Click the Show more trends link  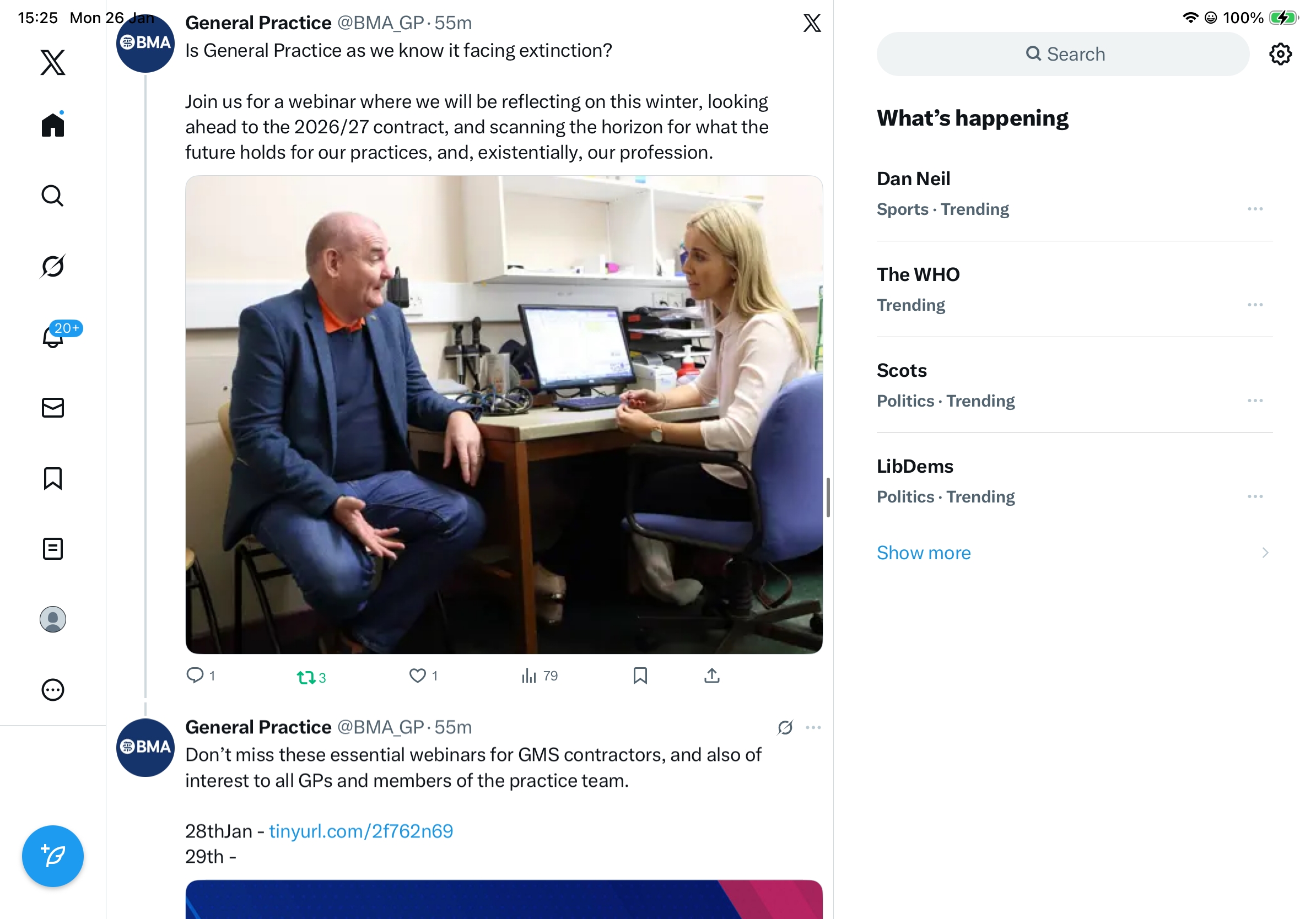pos(924,553)
